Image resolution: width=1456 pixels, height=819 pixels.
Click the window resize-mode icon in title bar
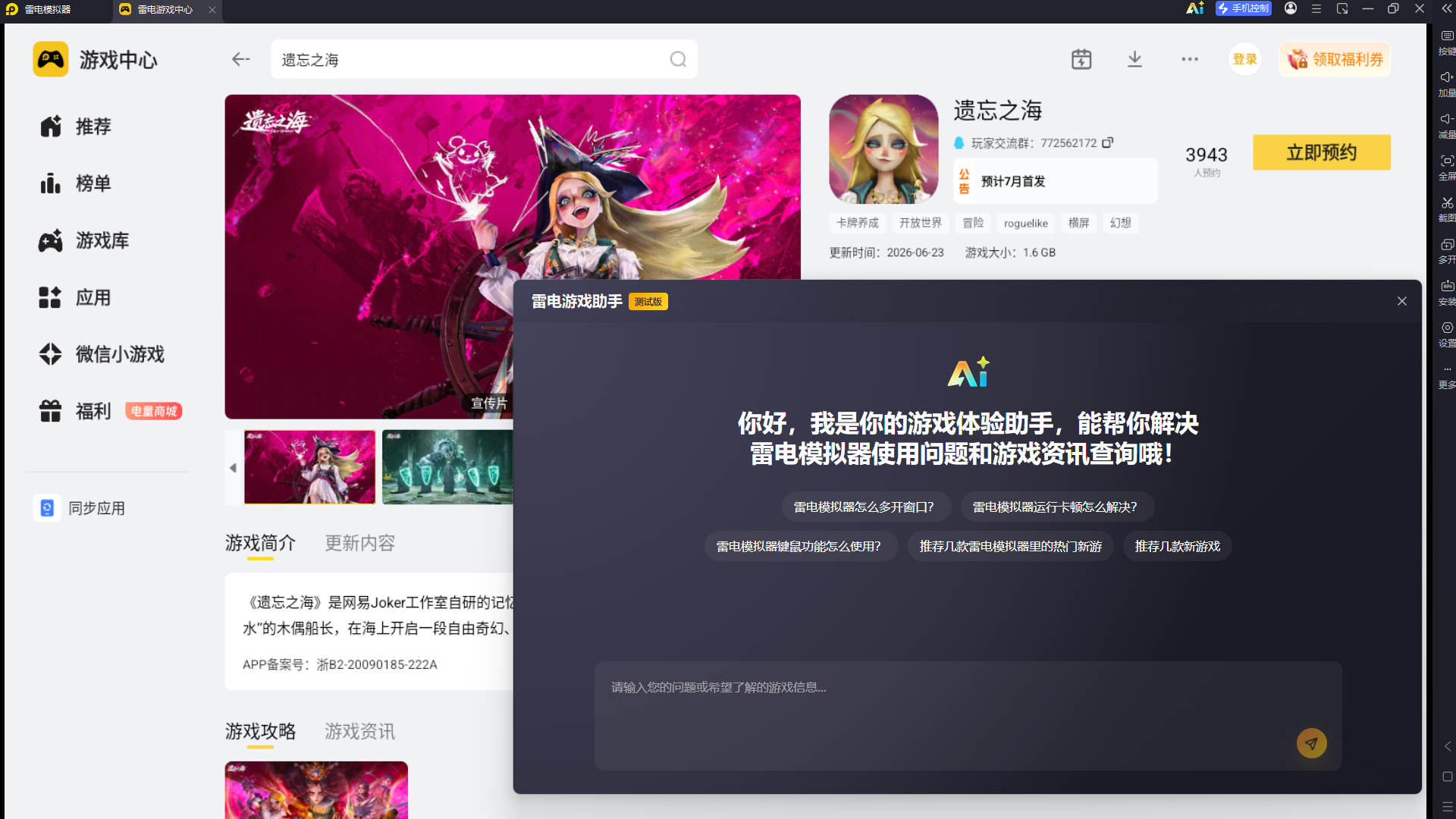coord(1342,8)
